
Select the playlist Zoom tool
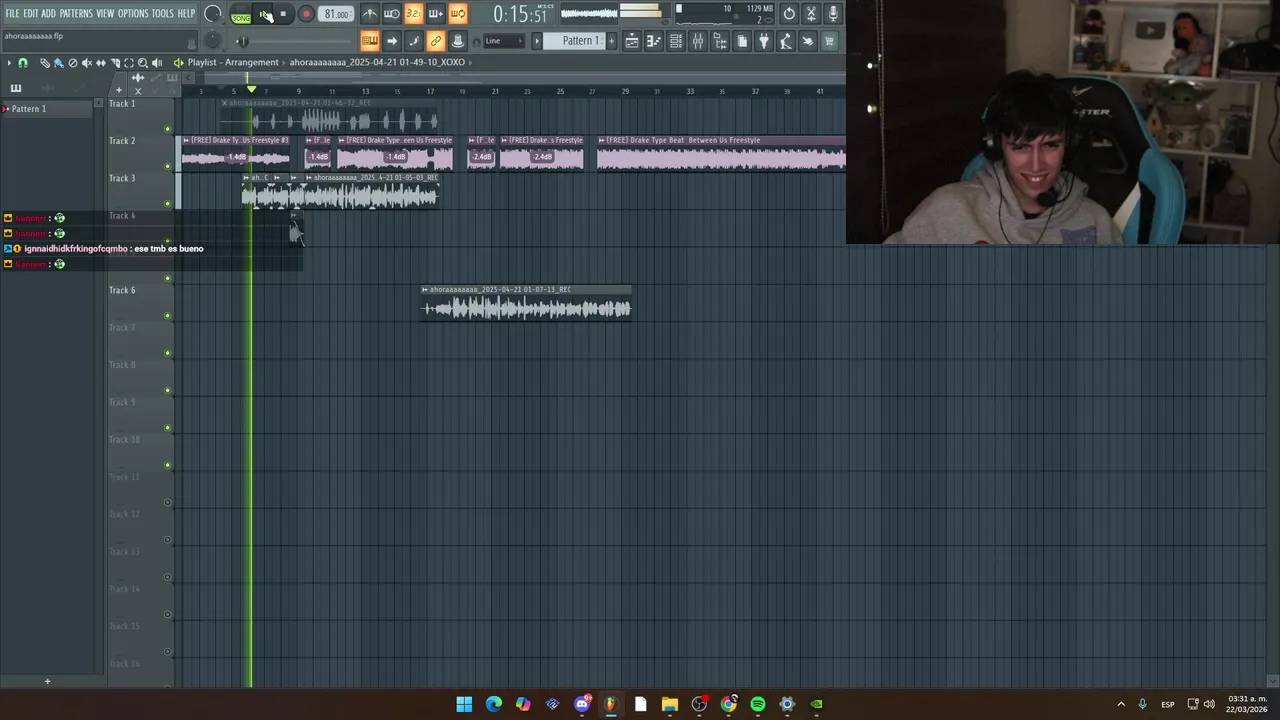coord(142,63)
